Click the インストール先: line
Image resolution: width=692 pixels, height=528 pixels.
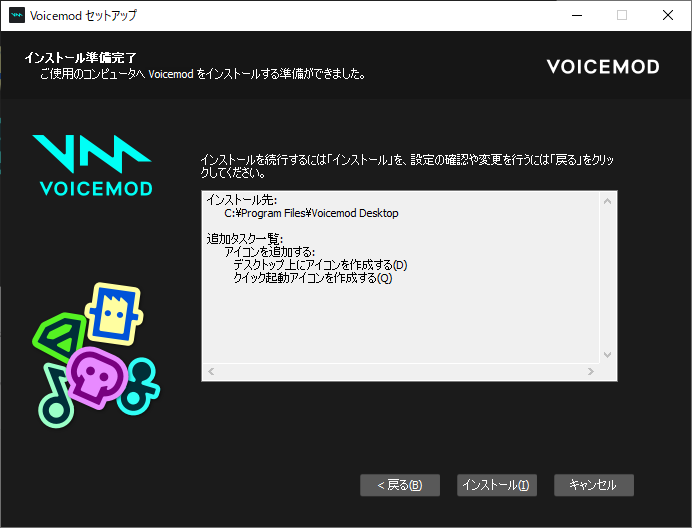[242, 200]
